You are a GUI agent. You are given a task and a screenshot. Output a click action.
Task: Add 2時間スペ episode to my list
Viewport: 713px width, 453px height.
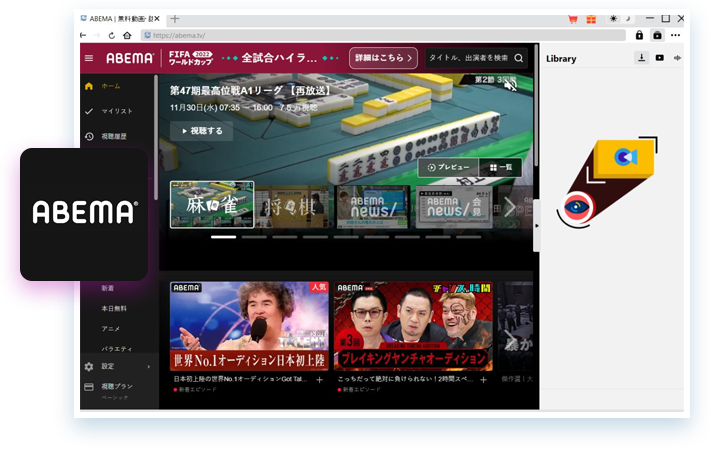(483, 380)
